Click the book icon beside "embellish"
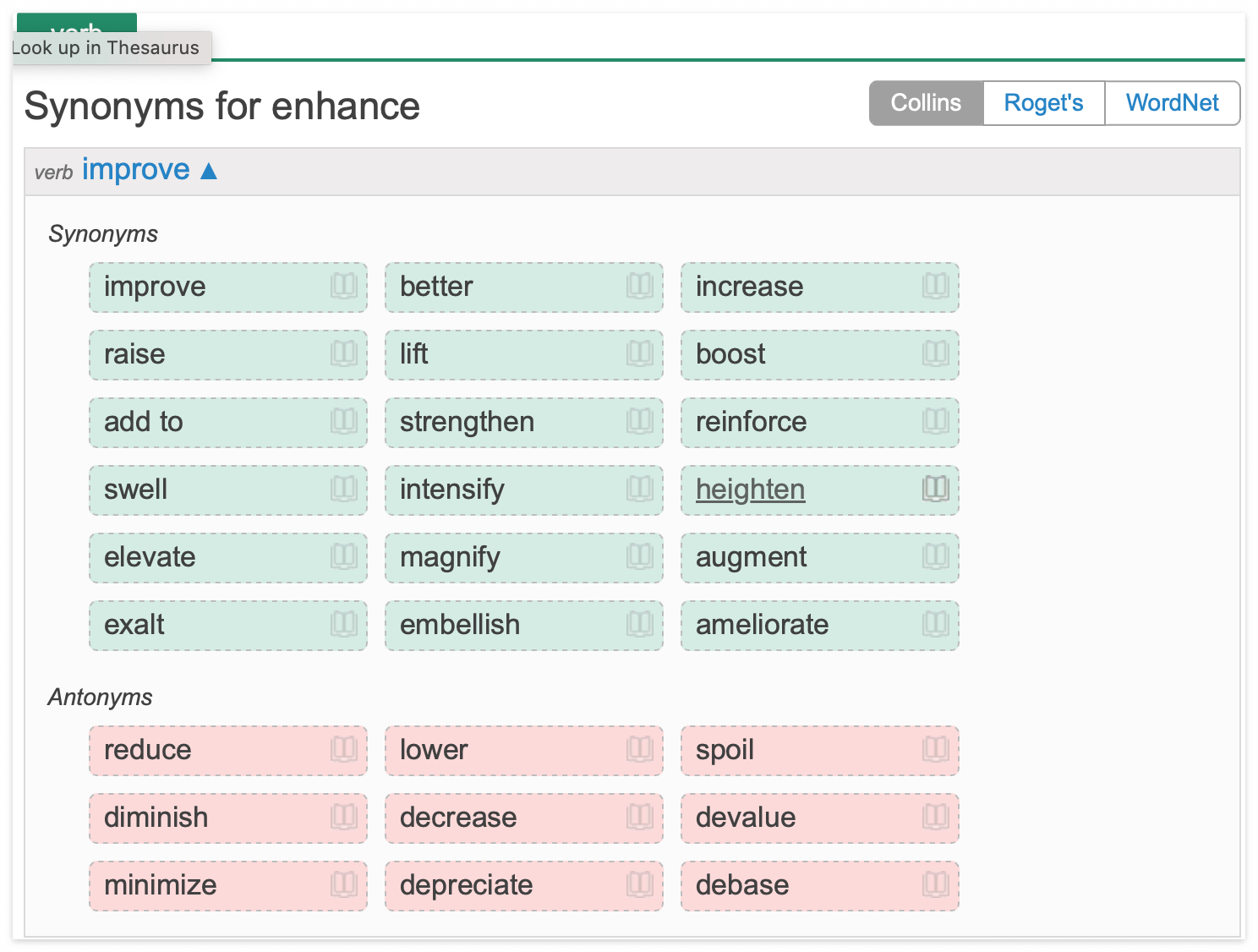Viewport: 1258px width, 952px height. [x=639, y=624]
